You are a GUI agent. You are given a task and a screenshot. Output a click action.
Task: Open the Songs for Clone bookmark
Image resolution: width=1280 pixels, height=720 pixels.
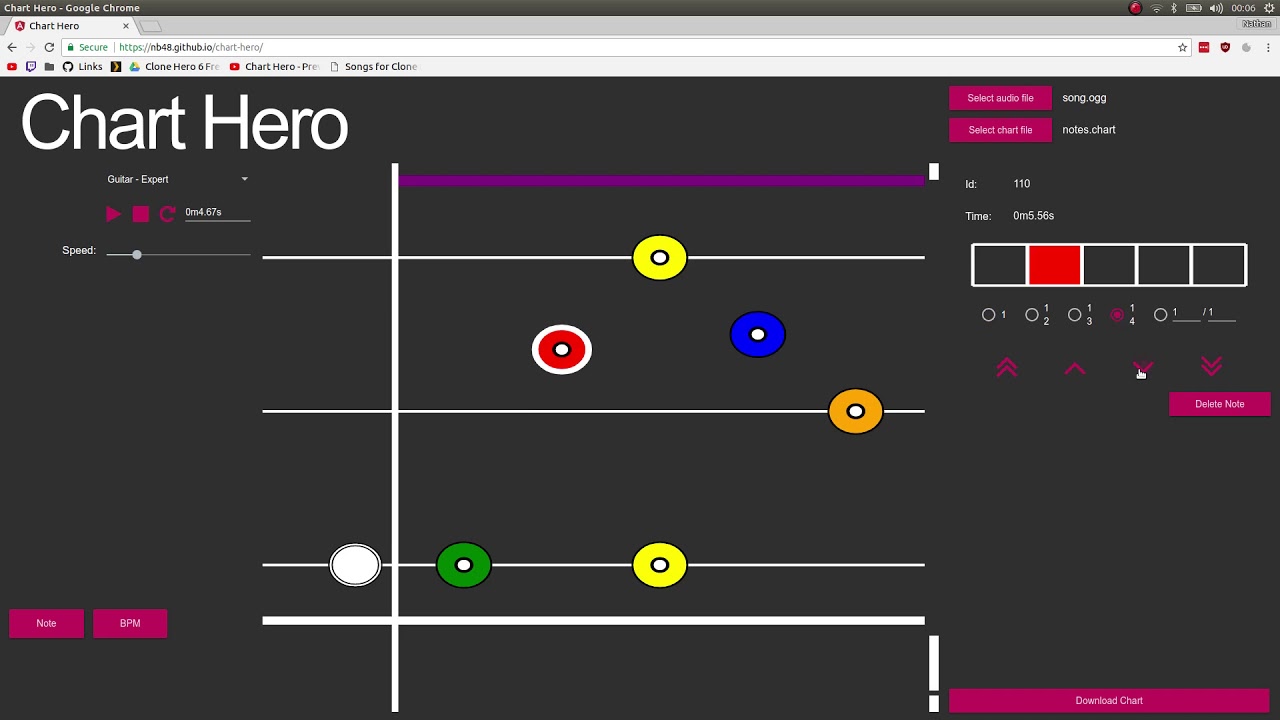374,67
